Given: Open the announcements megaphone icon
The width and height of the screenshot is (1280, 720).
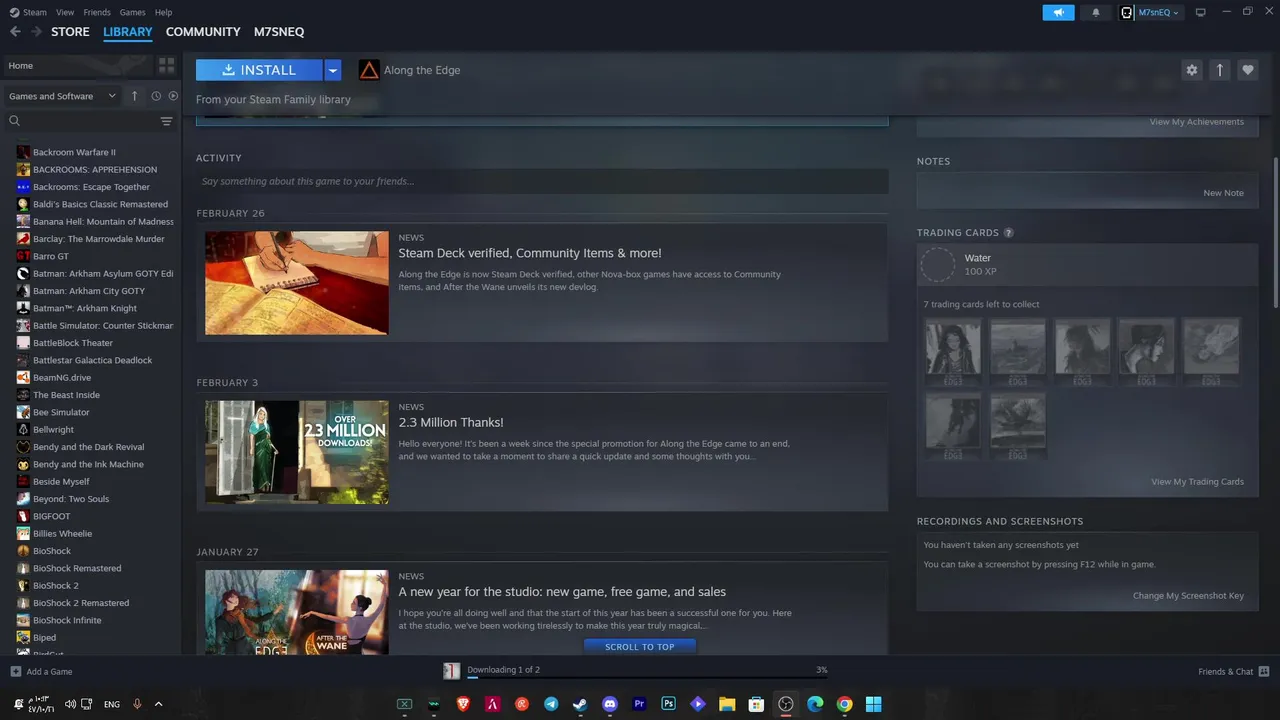Looking at the screenshot, I should click(1058, 12).
